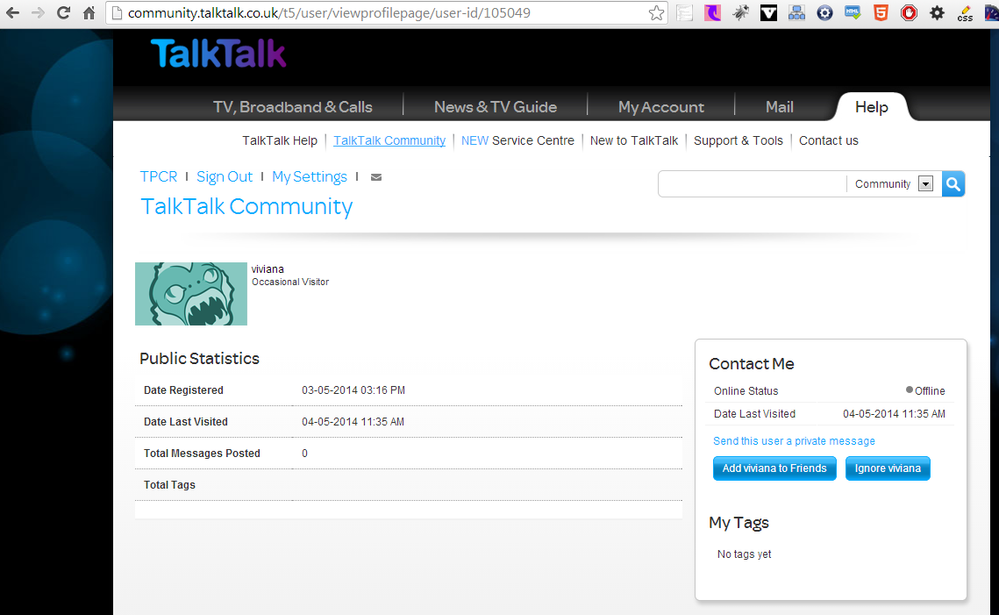Image resolution: width=999 pixels, height=615 pixels.
Task: Open the browser home page icon
Action: pos(89,13)
